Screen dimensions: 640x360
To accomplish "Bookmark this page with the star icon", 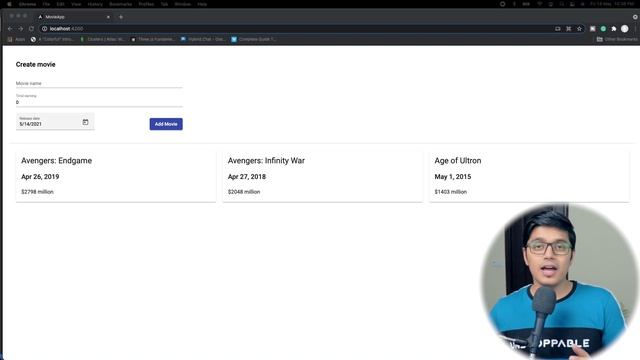I will coord(579,29).
